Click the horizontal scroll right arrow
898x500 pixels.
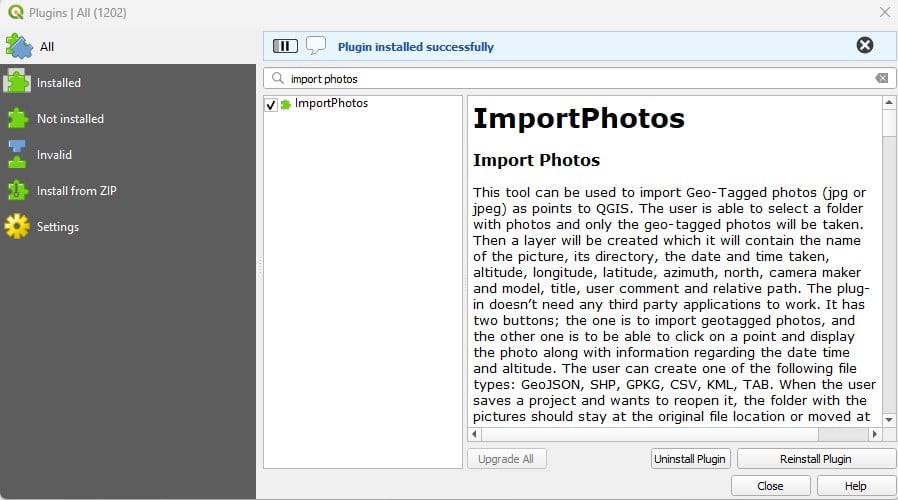875,434
